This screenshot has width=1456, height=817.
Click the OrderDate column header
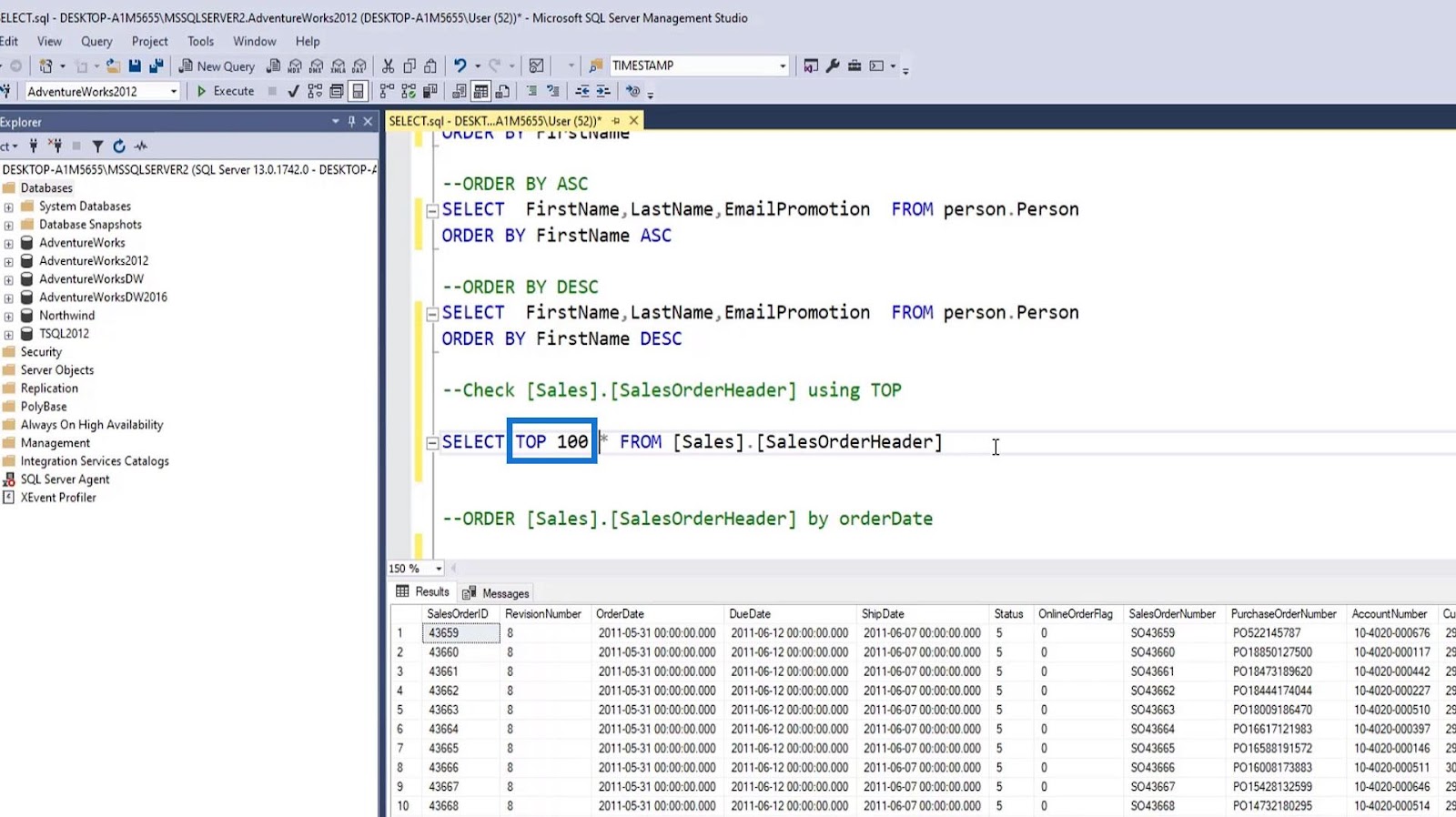click(657, 614)
